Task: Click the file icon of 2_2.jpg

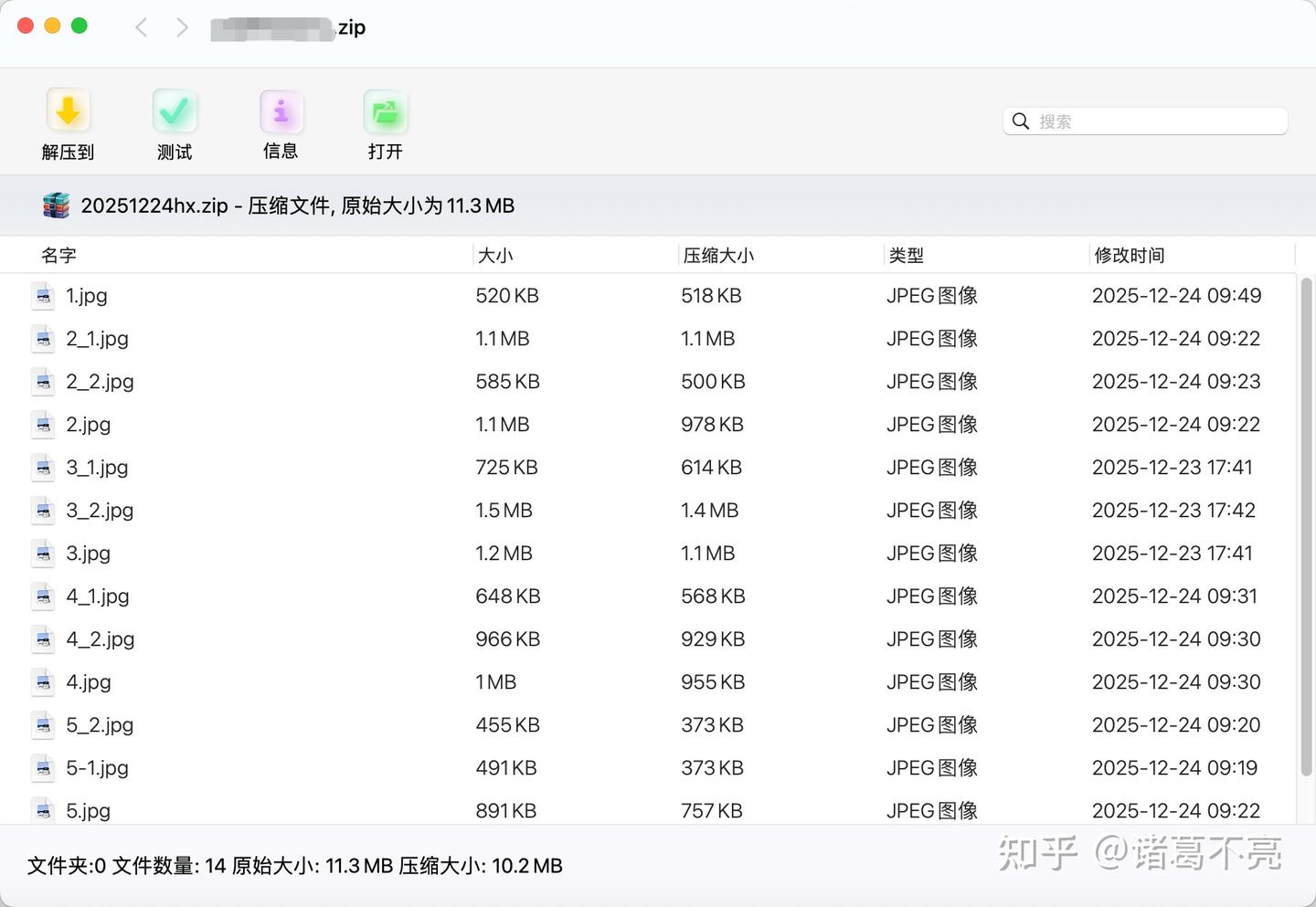Action: (43, 382)
